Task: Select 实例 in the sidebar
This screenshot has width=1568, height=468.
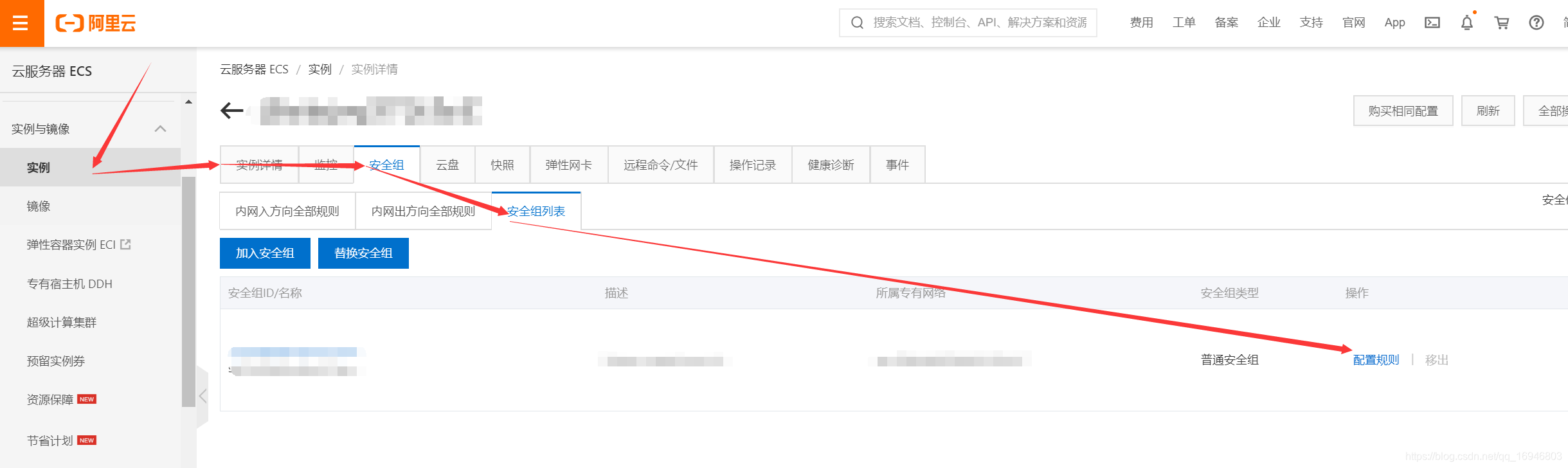Action: [90, 167]
